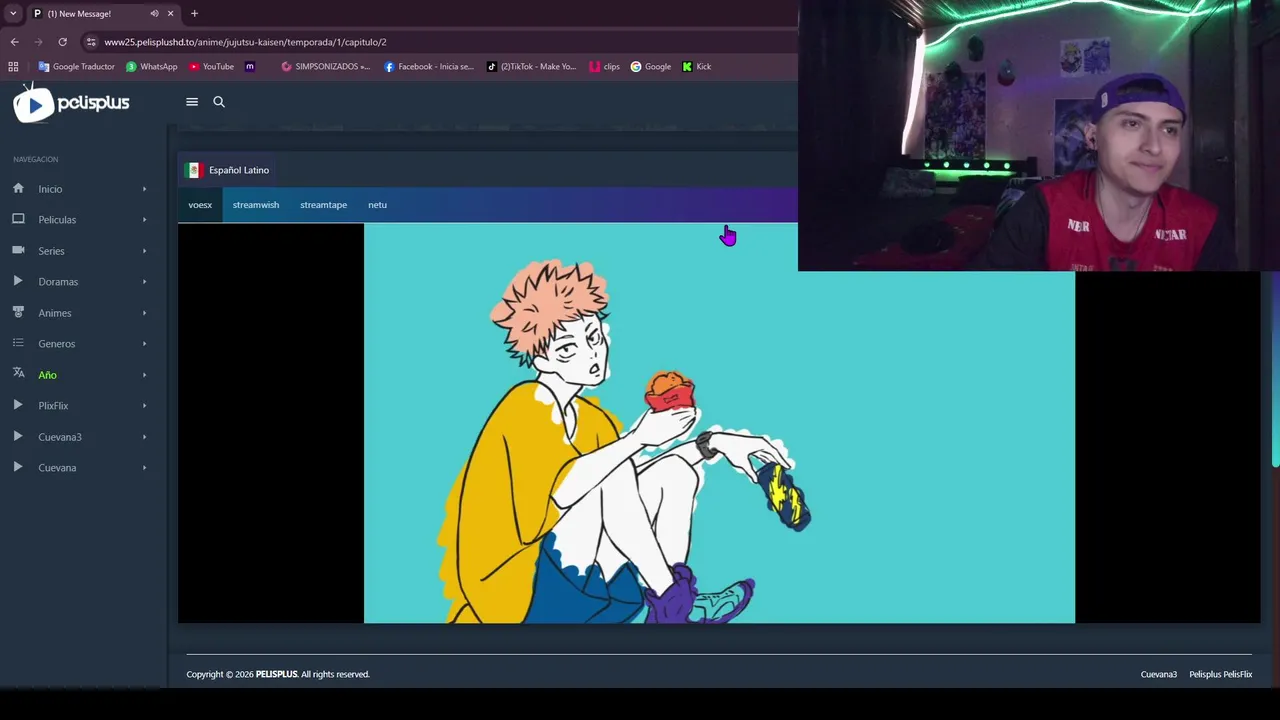Click the Series camera icon
1280x720 pixels.
[x=18, y=250]
